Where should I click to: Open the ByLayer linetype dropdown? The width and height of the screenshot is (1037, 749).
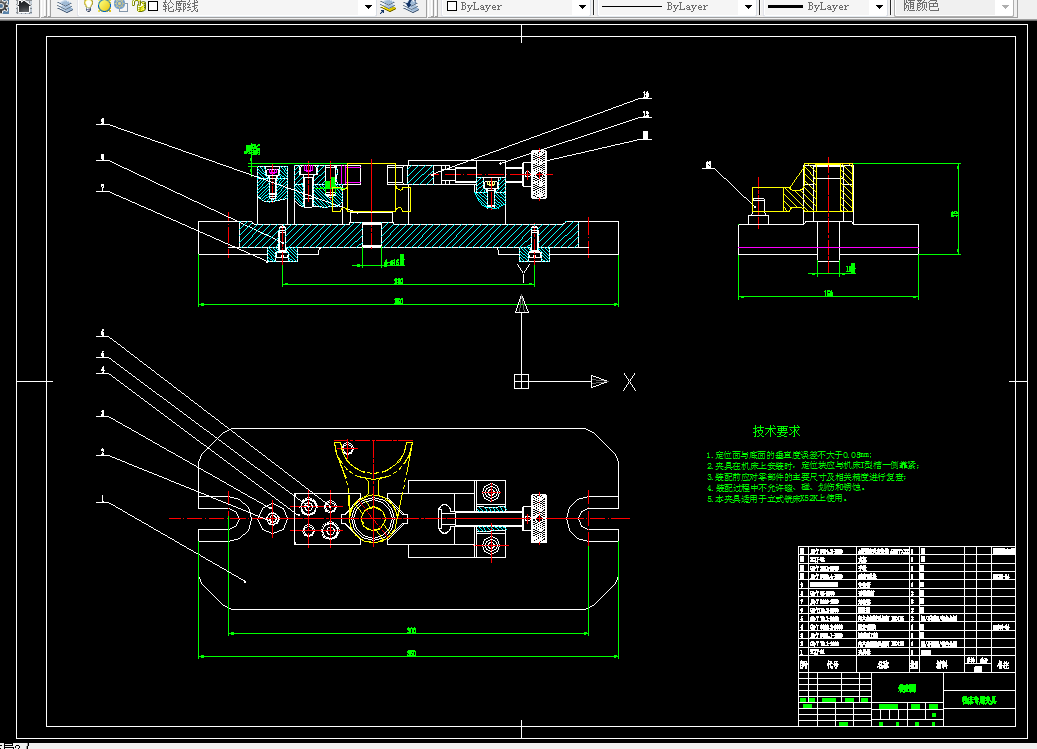(x=676, y=7)
